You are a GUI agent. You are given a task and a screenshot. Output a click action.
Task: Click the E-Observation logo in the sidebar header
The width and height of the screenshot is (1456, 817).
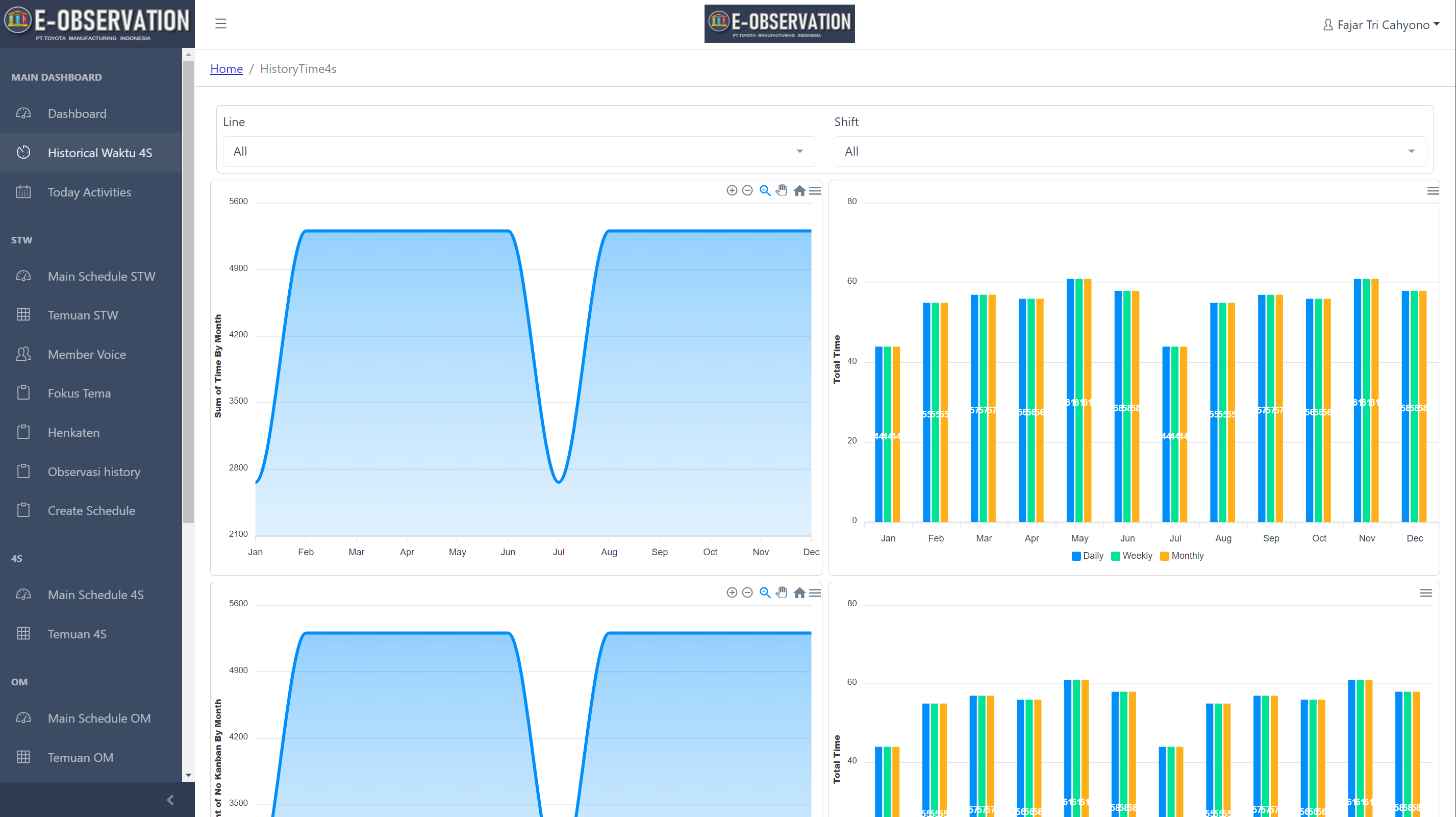point(97,24)
